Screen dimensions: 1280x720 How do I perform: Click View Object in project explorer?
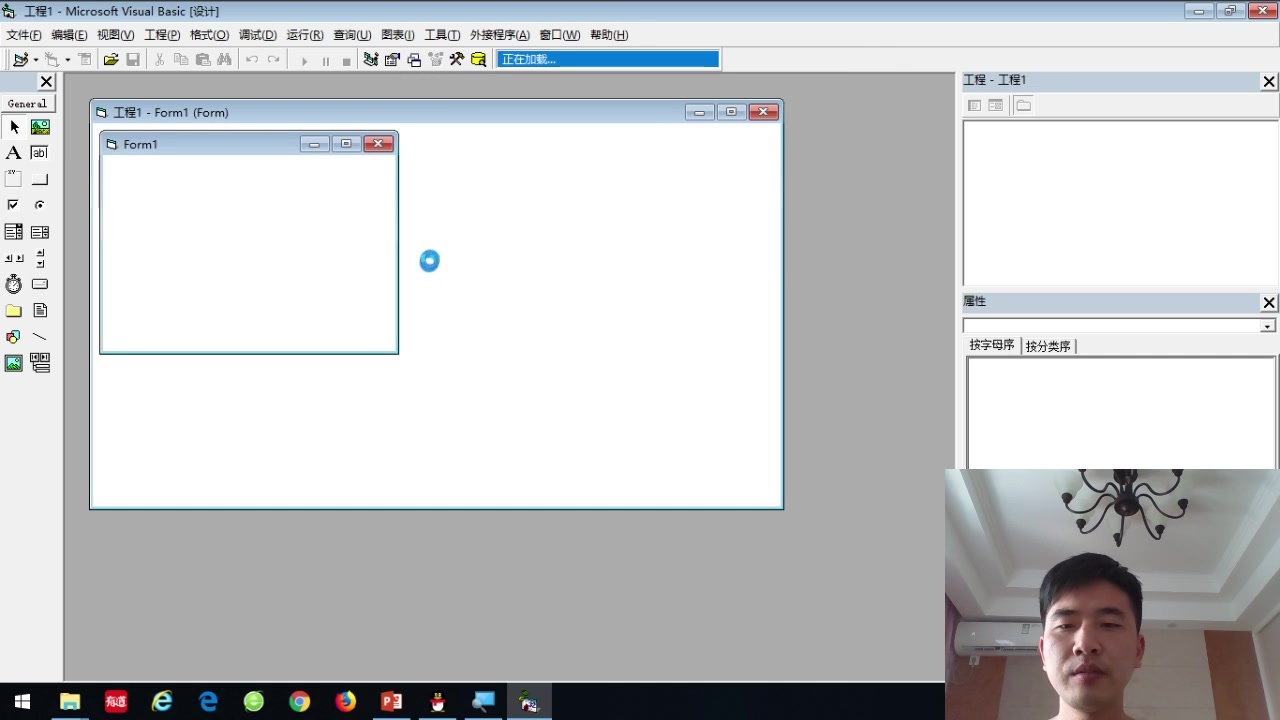click(996, 105)
